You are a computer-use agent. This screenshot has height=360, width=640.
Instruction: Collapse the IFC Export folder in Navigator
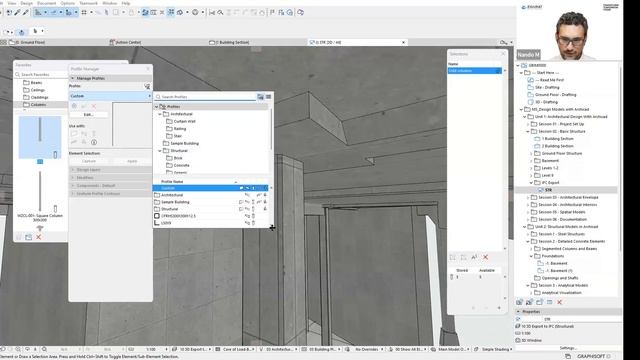point(531,183)
